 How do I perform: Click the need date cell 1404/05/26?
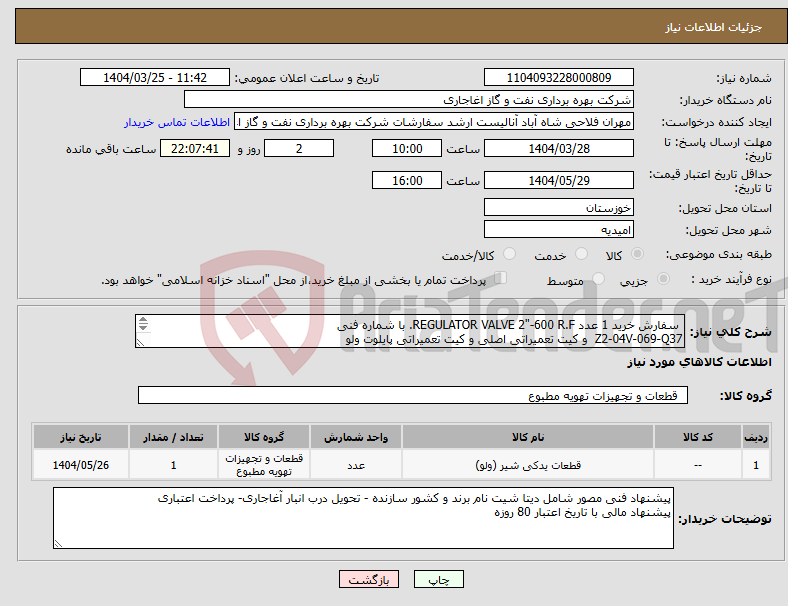point(80,465)
